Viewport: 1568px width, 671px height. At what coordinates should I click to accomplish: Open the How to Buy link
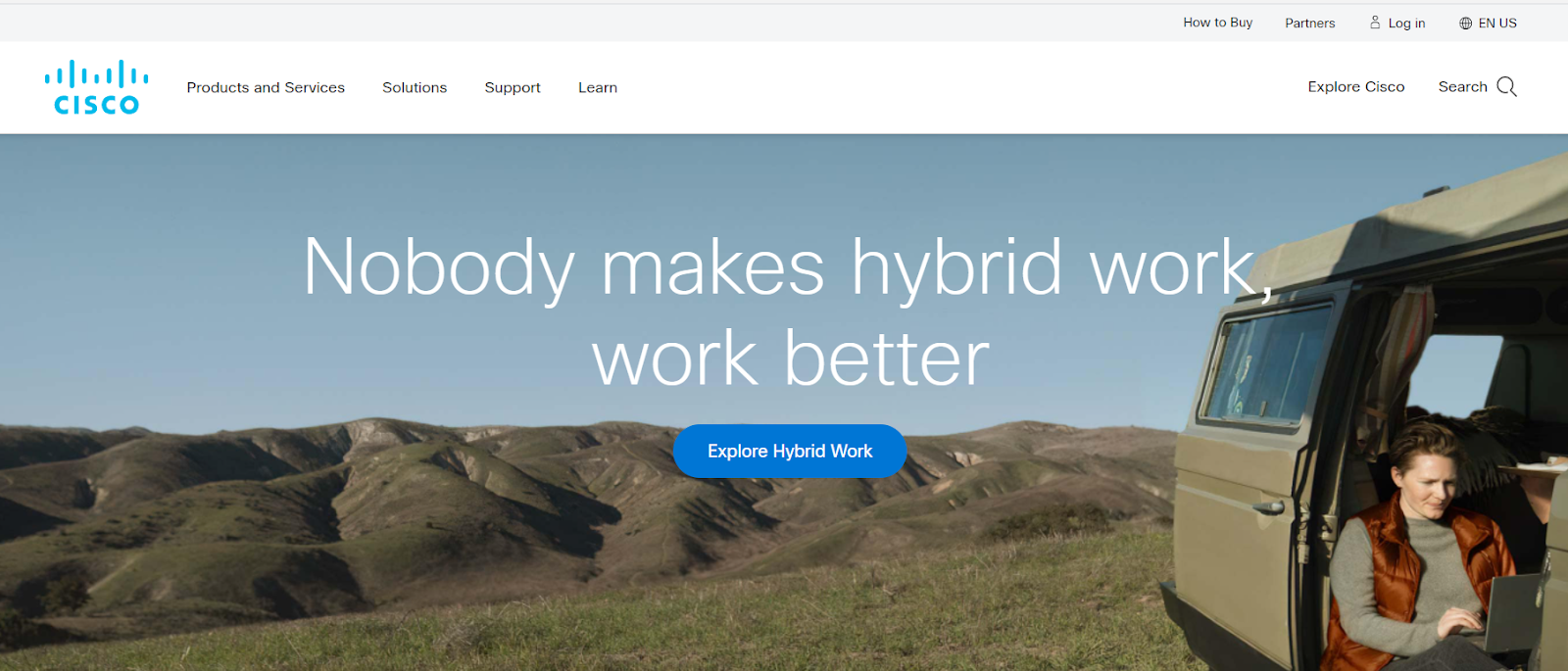click(1217, 23)
